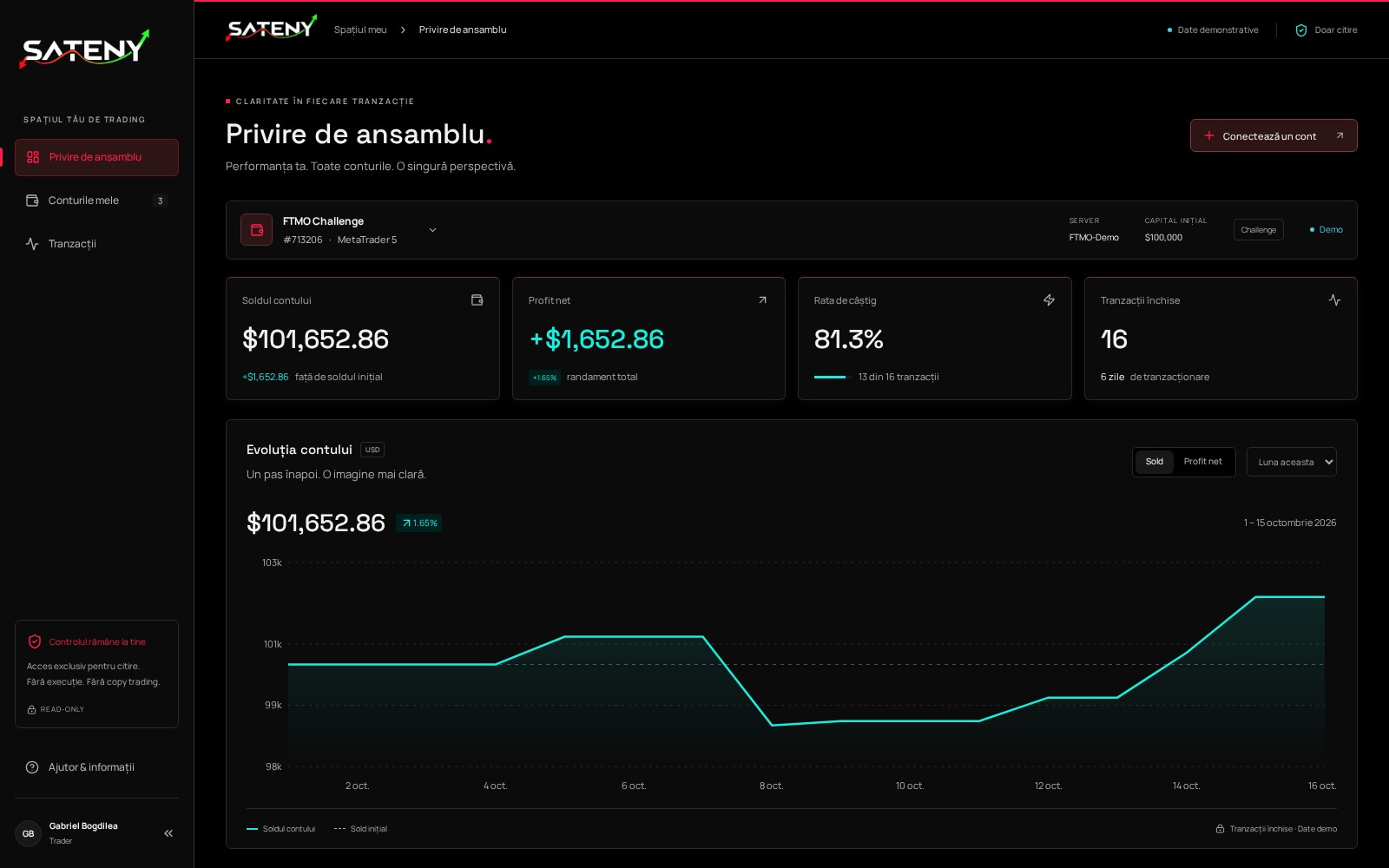Click the Demo status label
Viewport: 1389px width, 868px height.
[x=1326, y=230]
